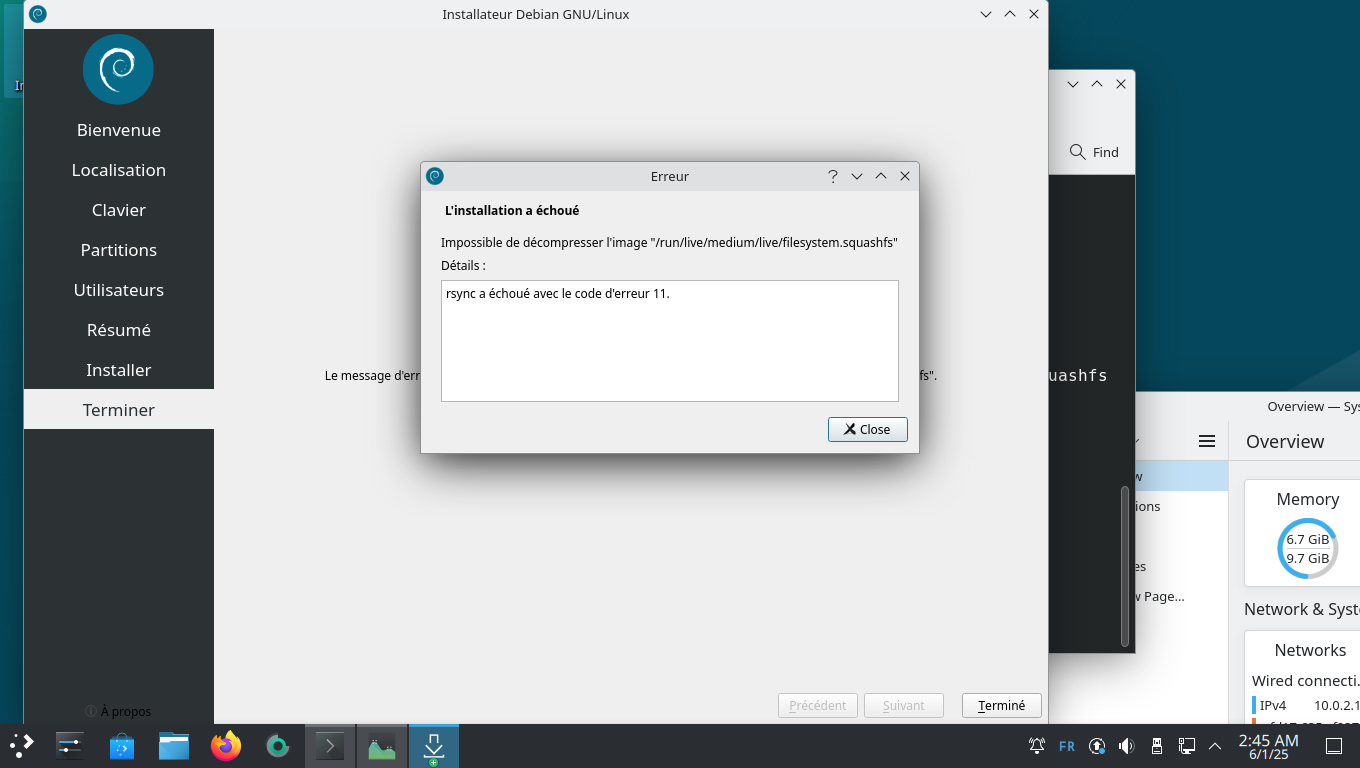The width and height of the screenshot is (1360, 768).
Task: Select the Localisation step in sidebar
Action: (119, 170)
